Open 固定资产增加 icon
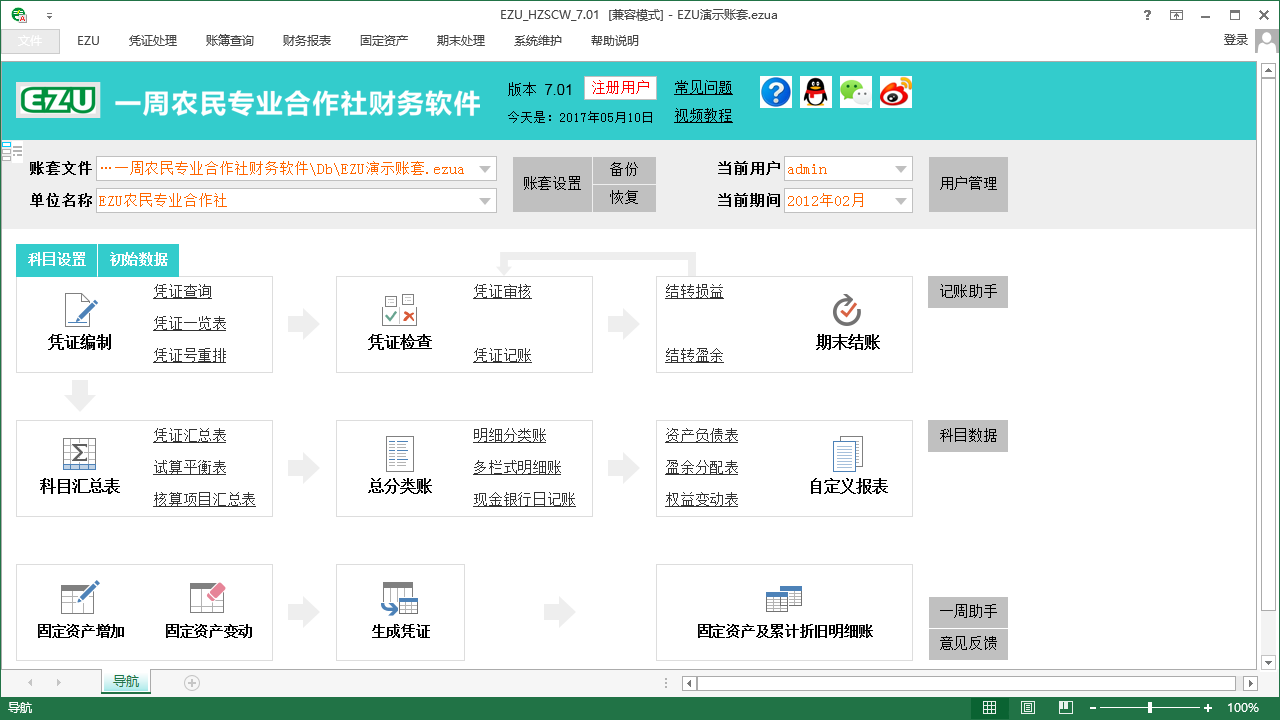 (80, 597)
